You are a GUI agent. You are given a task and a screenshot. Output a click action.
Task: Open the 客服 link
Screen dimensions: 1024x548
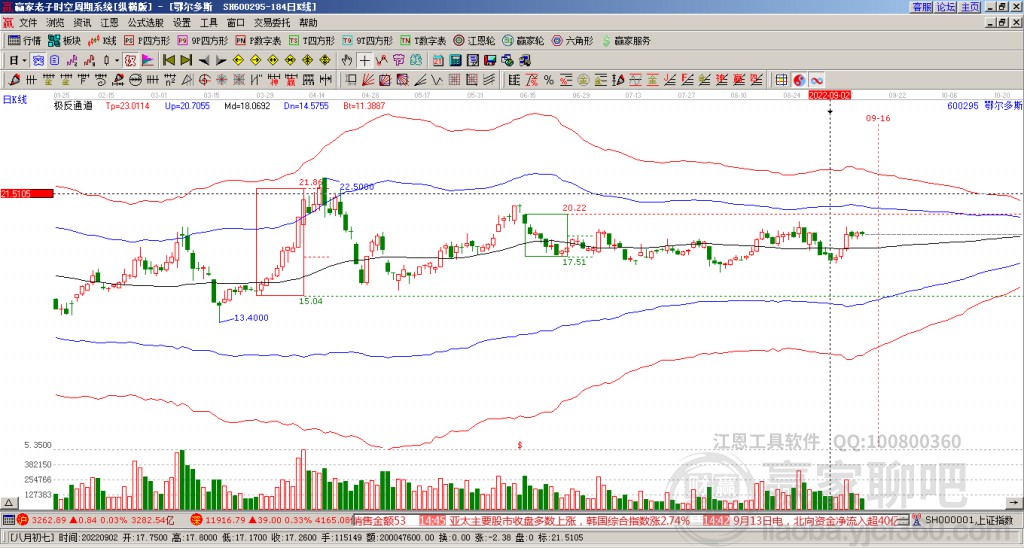[921, 7]
